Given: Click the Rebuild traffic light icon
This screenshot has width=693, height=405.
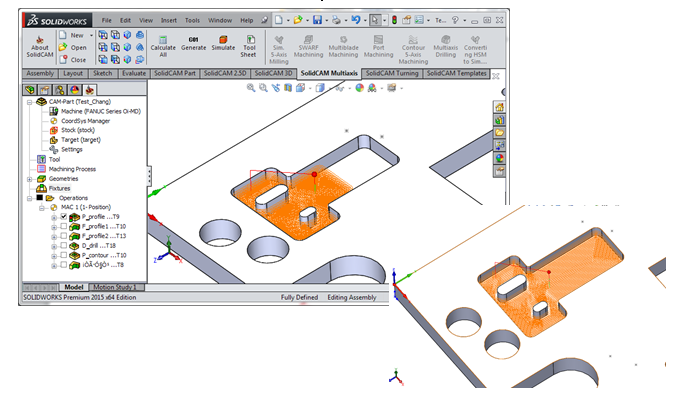Looking at the screenshot, I should coord(394,20).
